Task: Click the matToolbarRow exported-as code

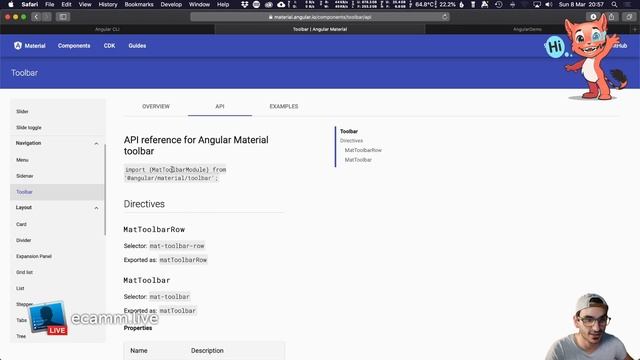Action: tap(183, 260)
